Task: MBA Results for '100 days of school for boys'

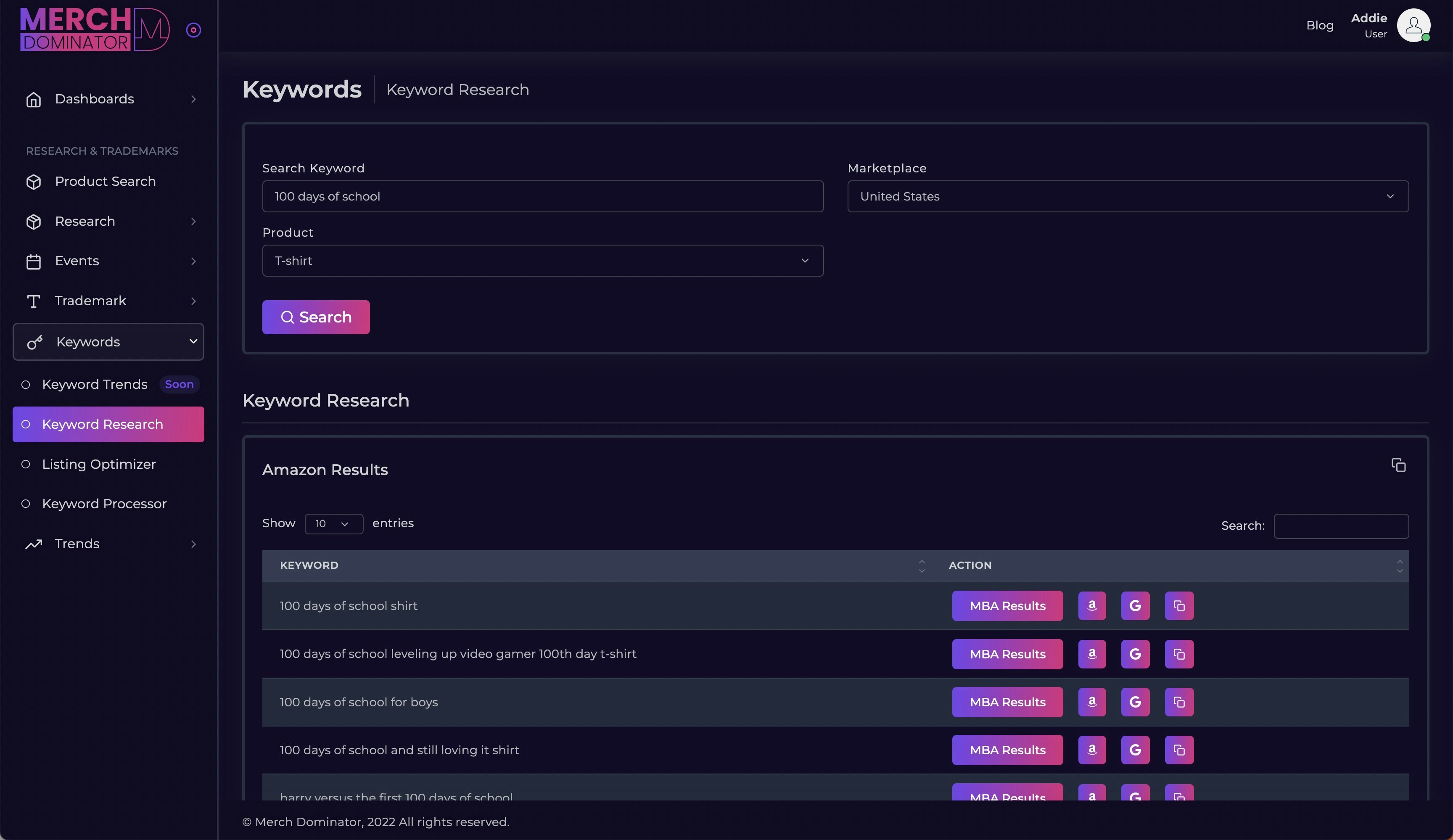Action: coord(1007,702)
